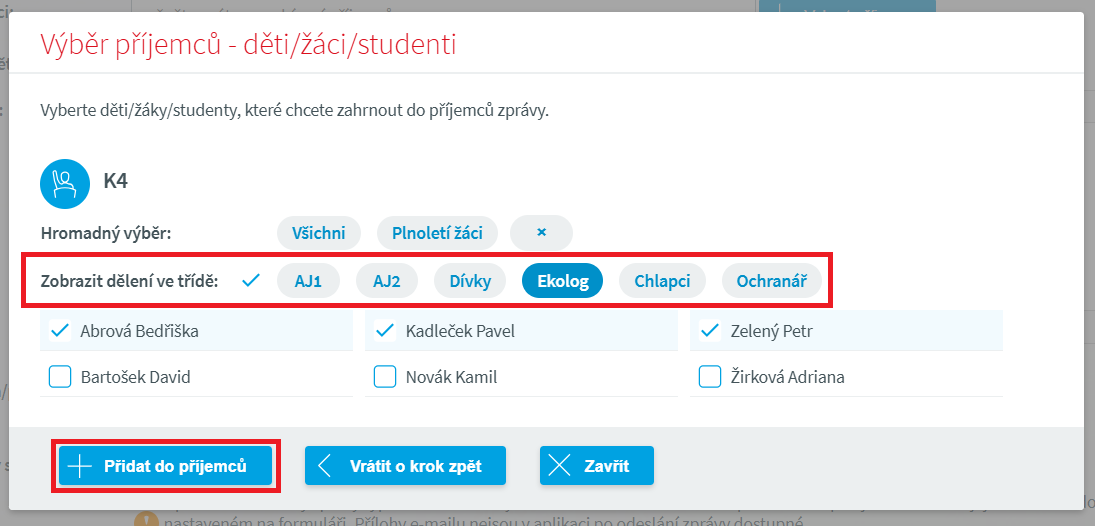The height and width of the screenshot is (526, 1095).
Task: Tick the Žirková Adriana checkbox
Action: (709, 377)
